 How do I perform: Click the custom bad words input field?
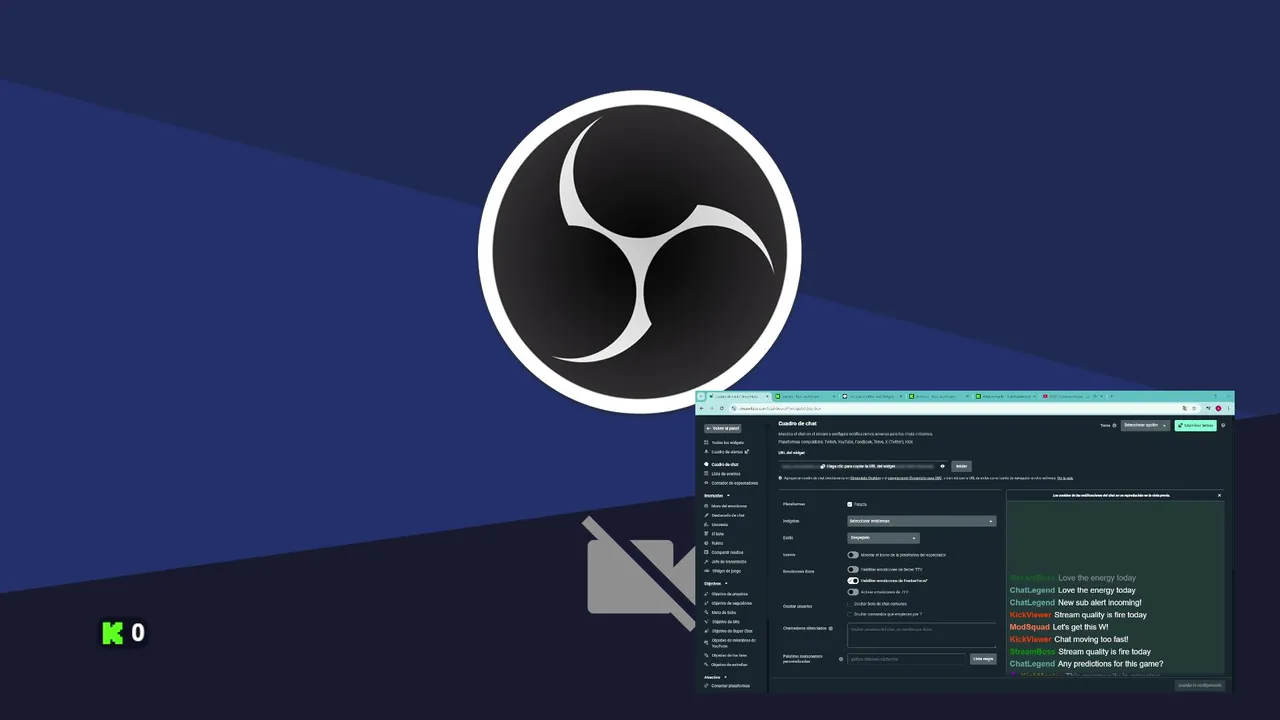[x=907, y=659]
